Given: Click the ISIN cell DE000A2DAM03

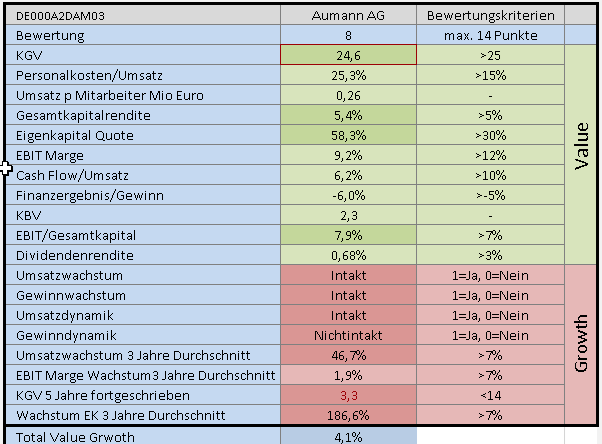Looking at the screenshot, I should 143,15.
